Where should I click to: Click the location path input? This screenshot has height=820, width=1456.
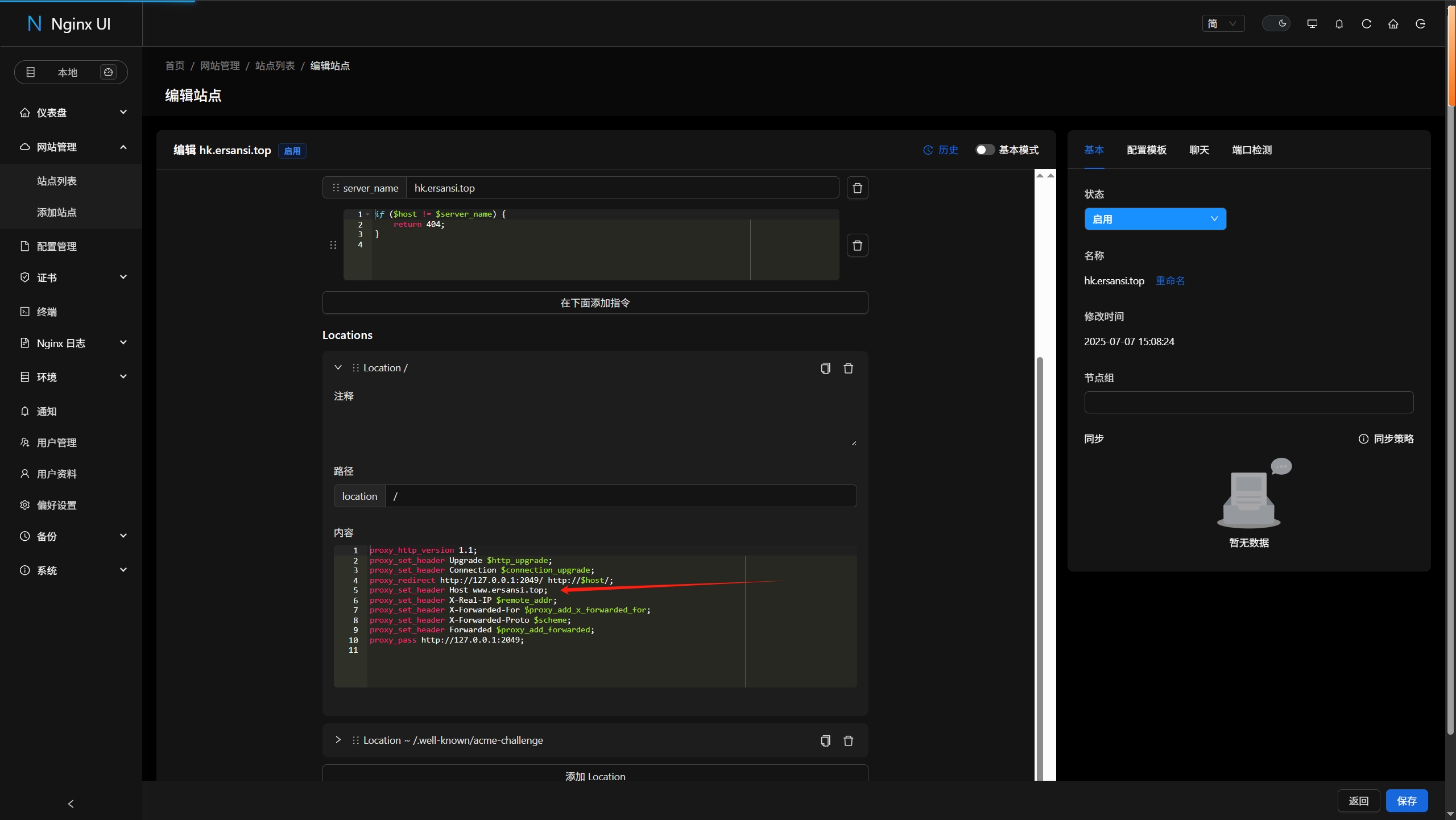point(621,496)
